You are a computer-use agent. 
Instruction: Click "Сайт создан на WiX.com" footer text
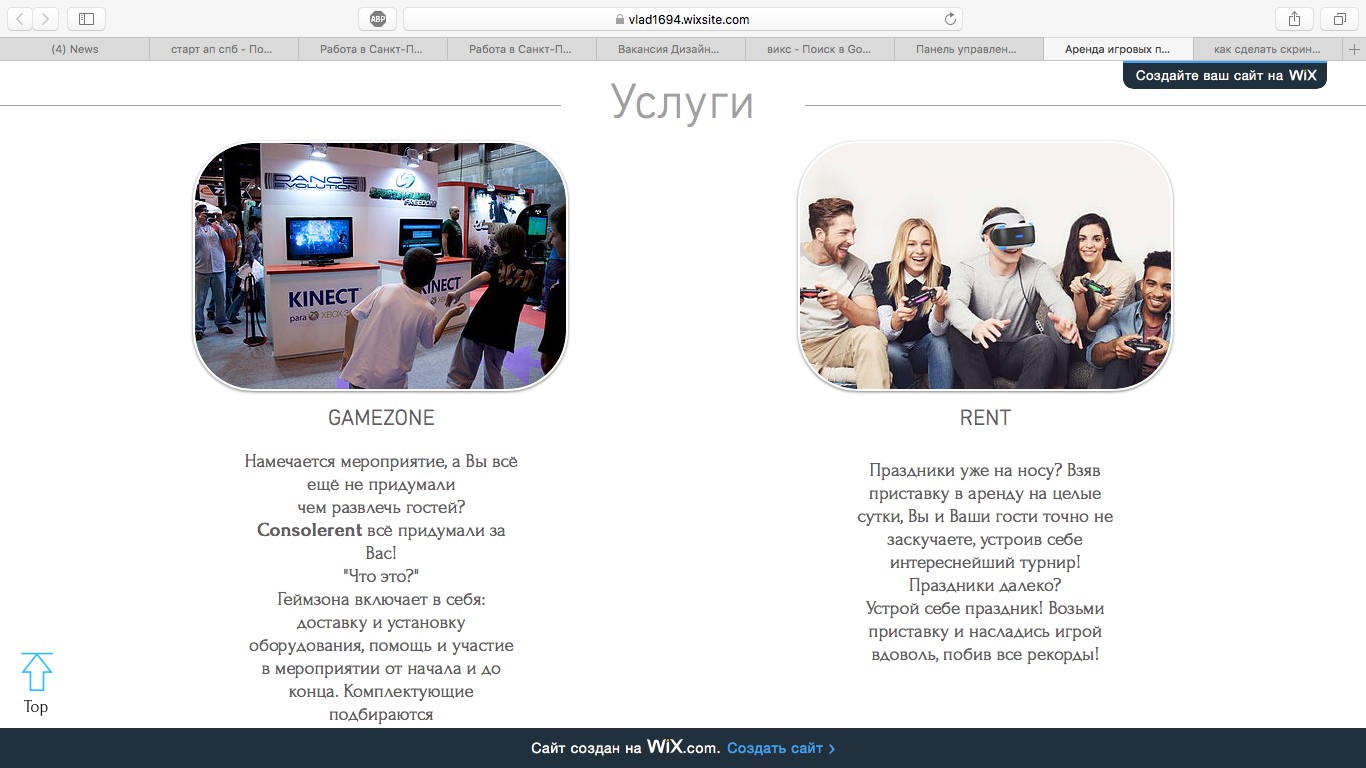pyautogui.click(x=625, y=748)
